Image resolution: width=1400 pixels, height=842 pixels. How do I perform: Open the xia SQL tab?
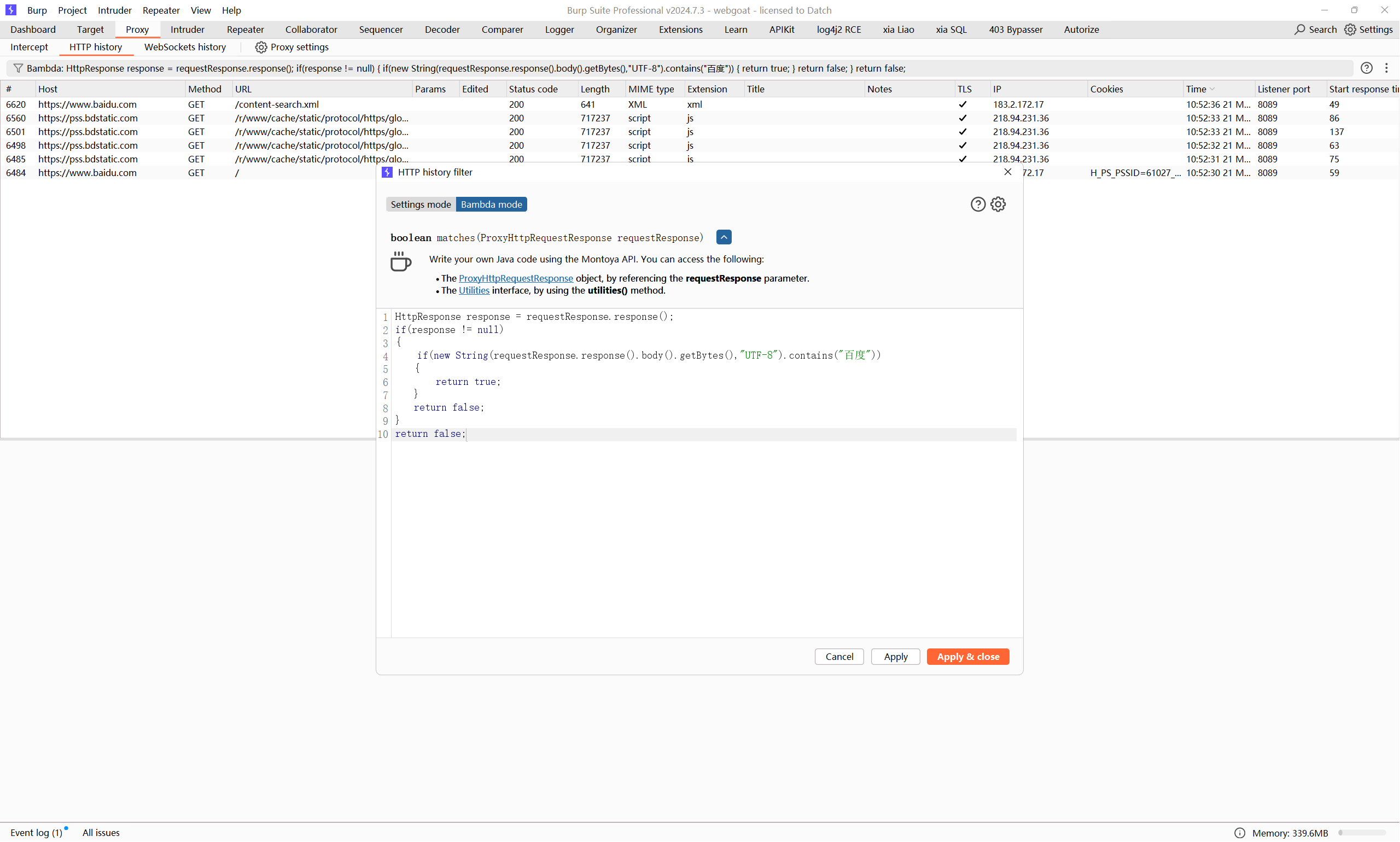(951, 30)
